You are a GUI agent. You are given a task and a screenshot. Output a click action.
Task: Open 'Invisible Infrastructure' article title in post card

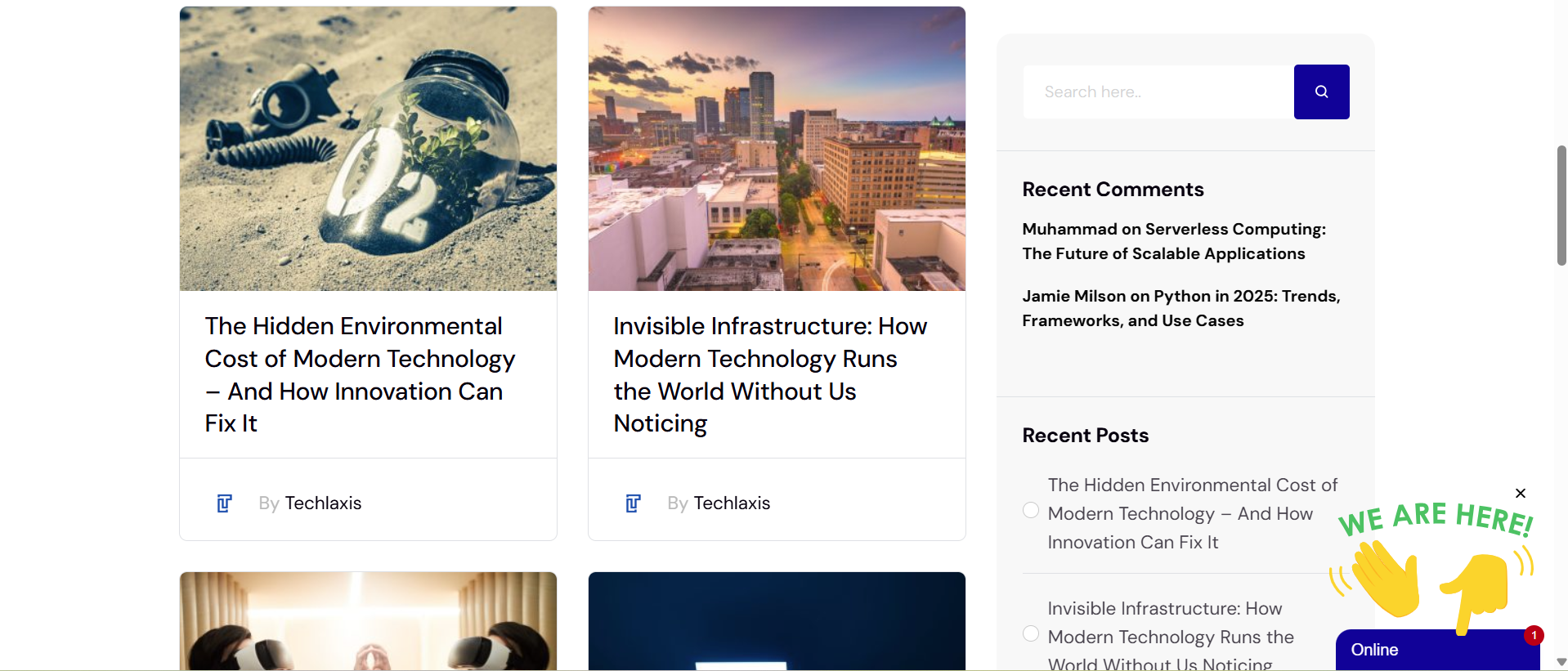click(770, 374)
